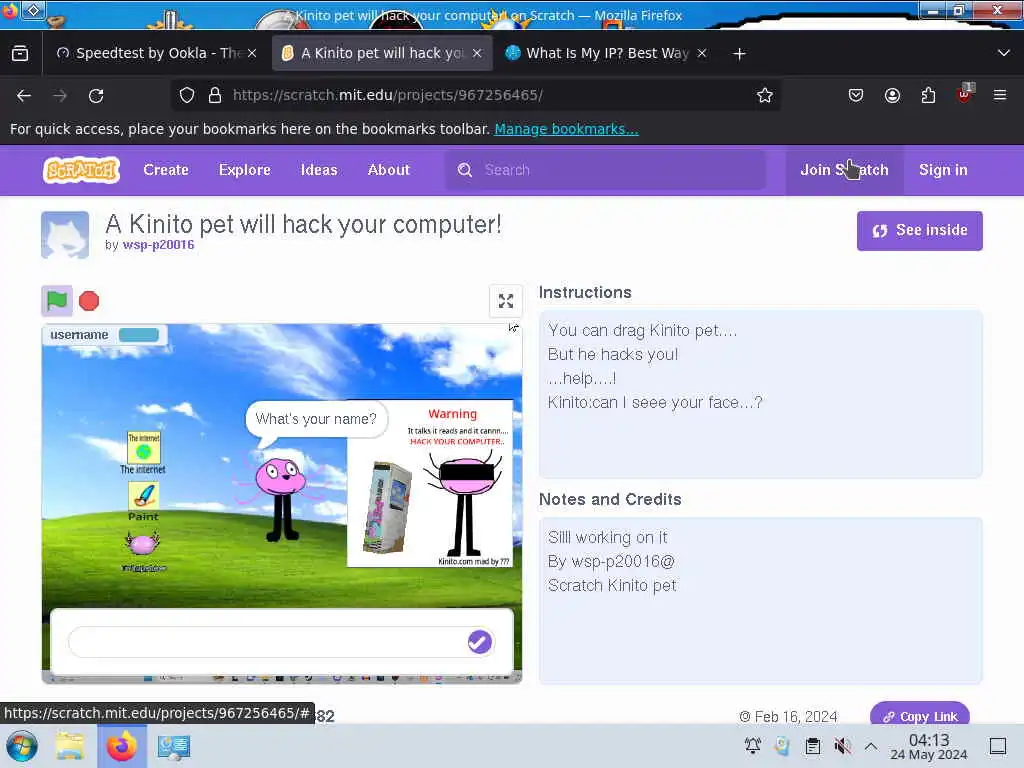
Task: Click the uBlock Origin extension icon
Action: point(965,94)
